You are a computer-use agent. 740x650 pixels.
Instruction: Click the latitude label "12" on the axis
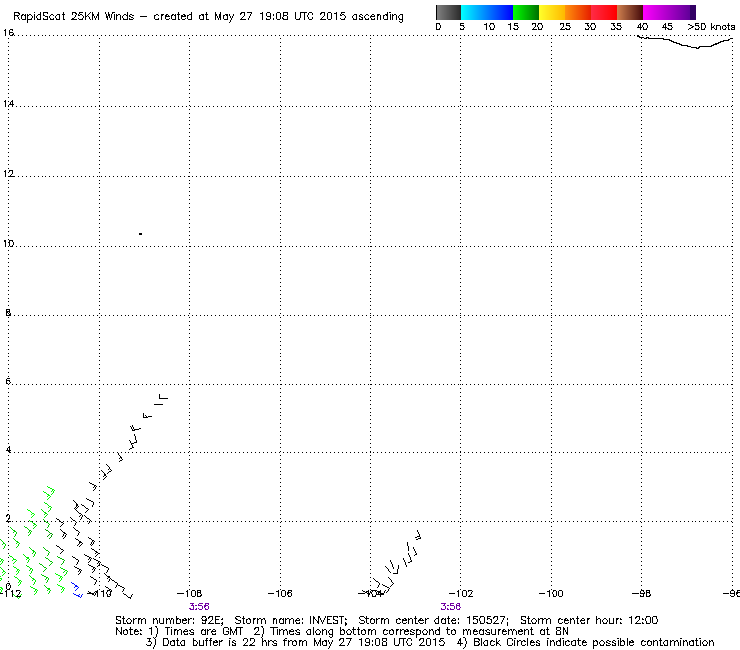coord(8,173)
